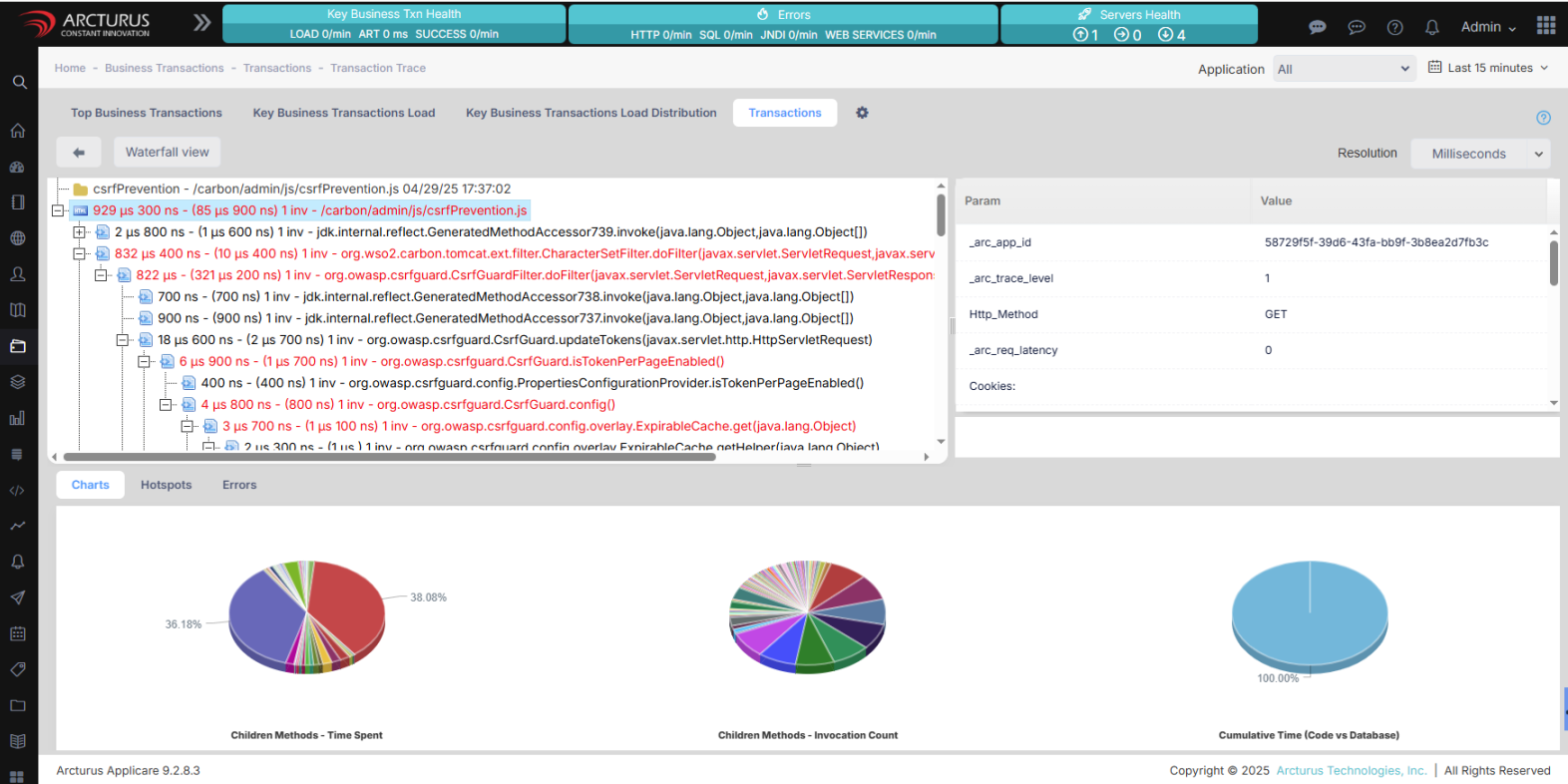
Task: Select the Charts tab
Action: coord(91,485)
